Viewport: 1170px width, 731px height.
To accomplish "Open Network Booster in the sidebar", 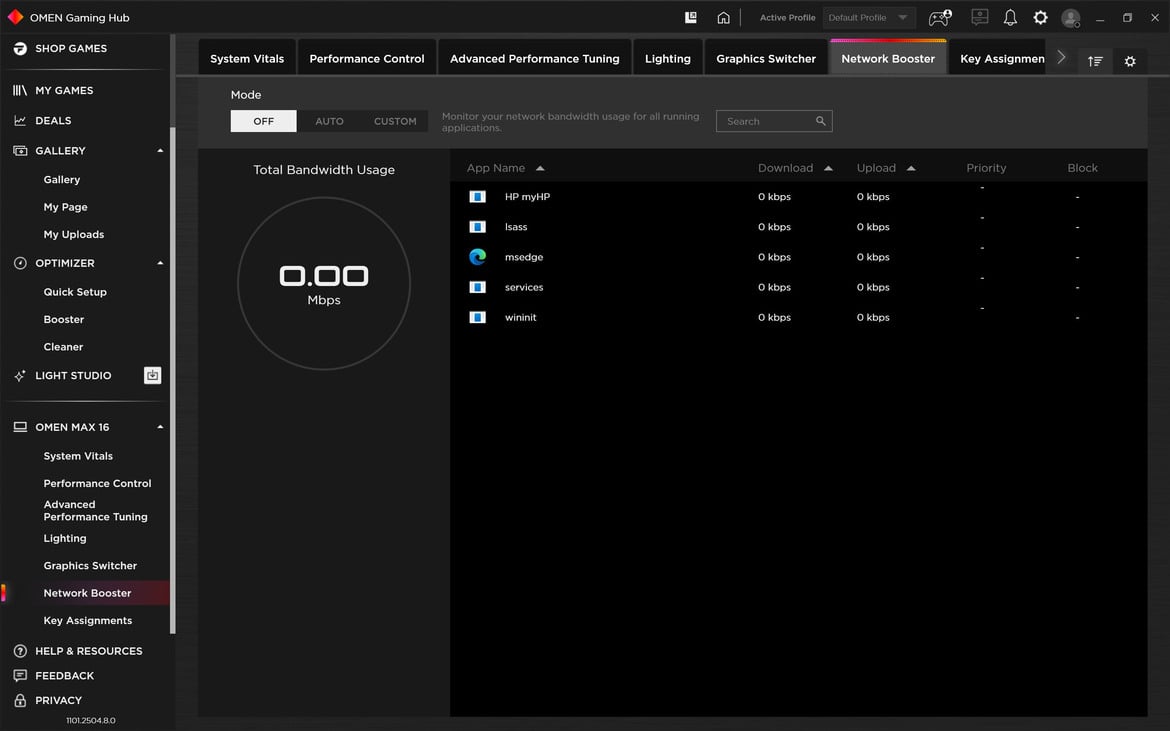I will [x=87, y=593].
